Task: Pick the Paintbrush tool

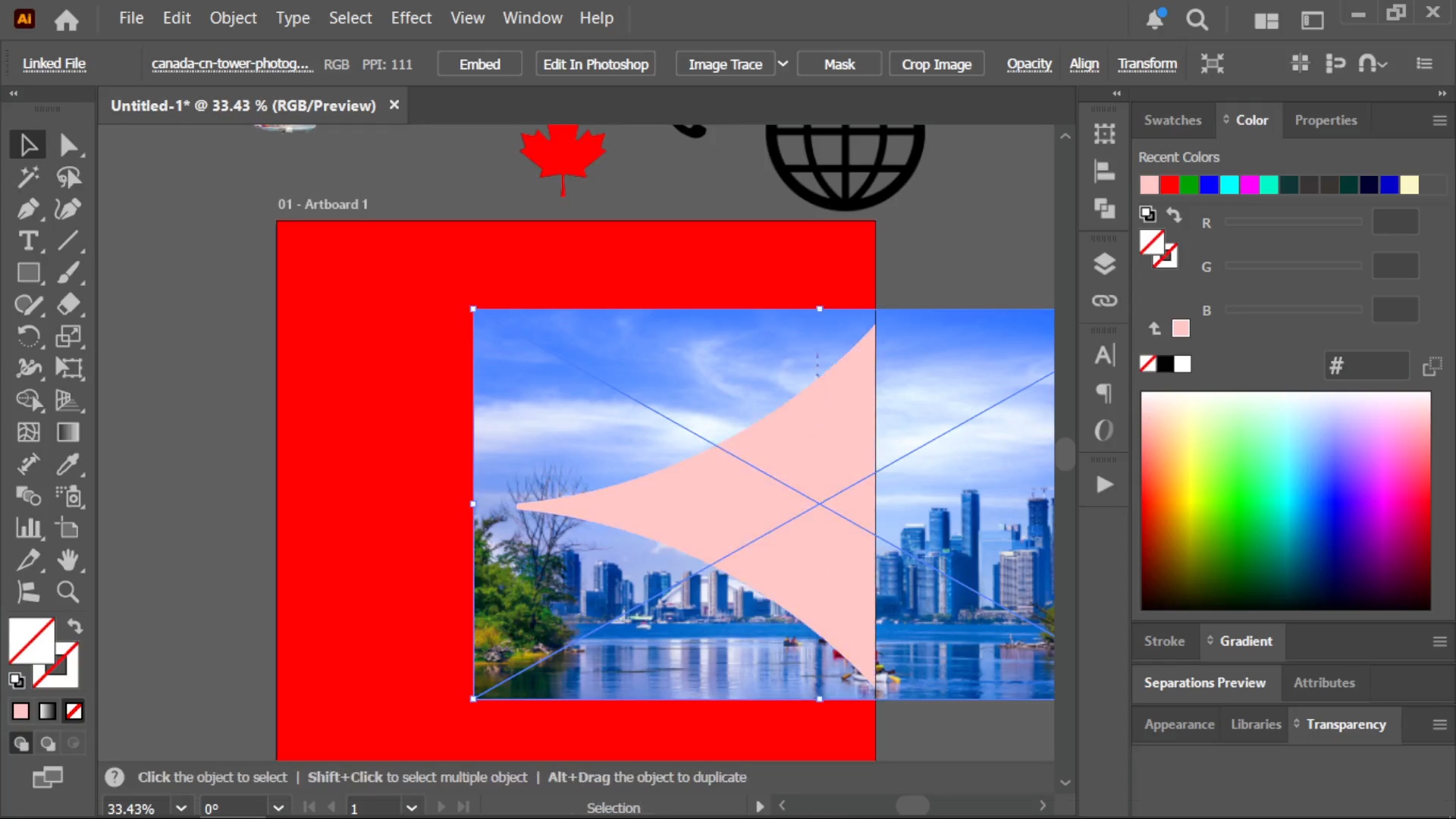Action: click(68, 273)
